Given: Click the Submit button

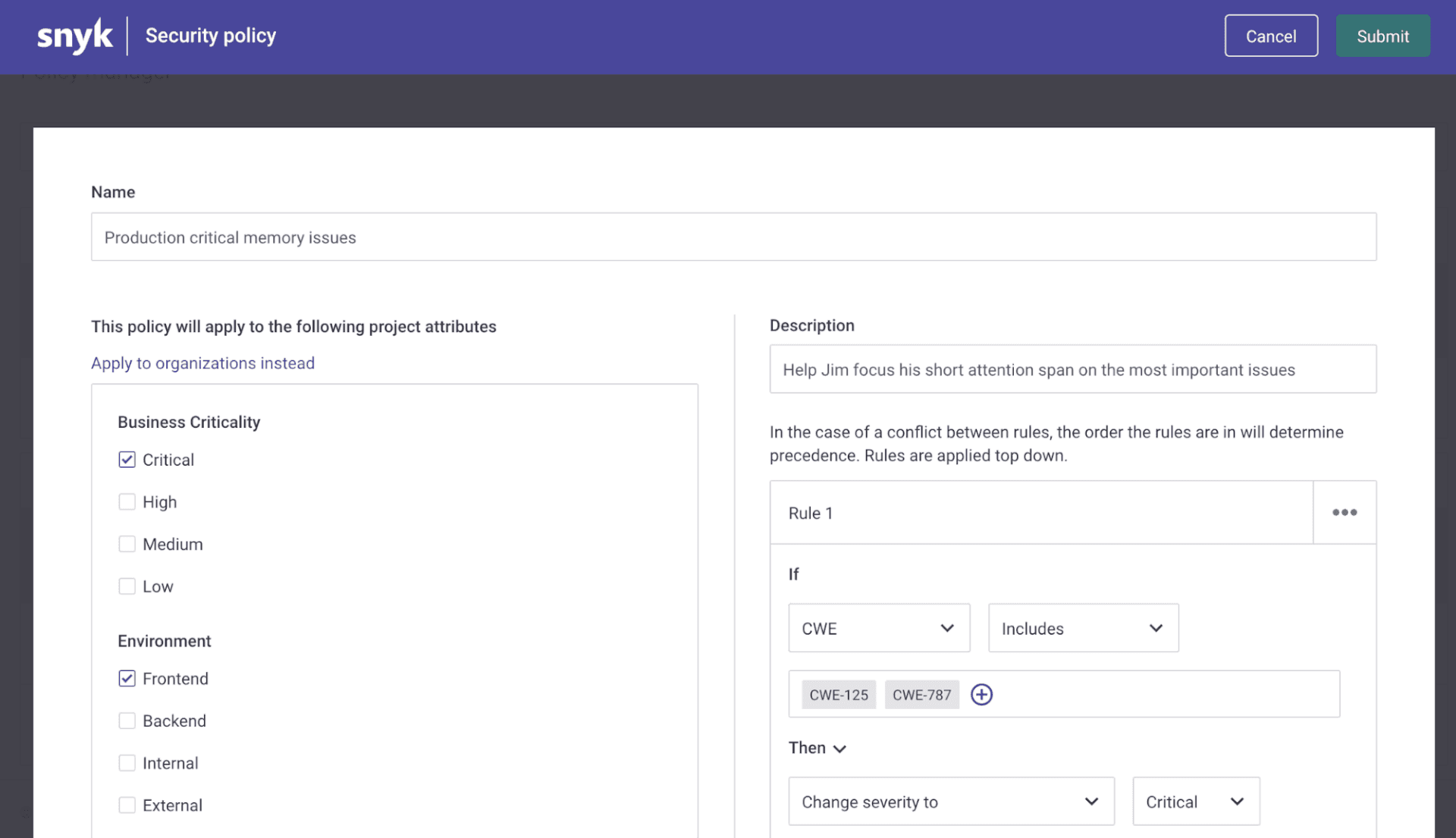Looking at the screenshot, I should (1383, 35).
